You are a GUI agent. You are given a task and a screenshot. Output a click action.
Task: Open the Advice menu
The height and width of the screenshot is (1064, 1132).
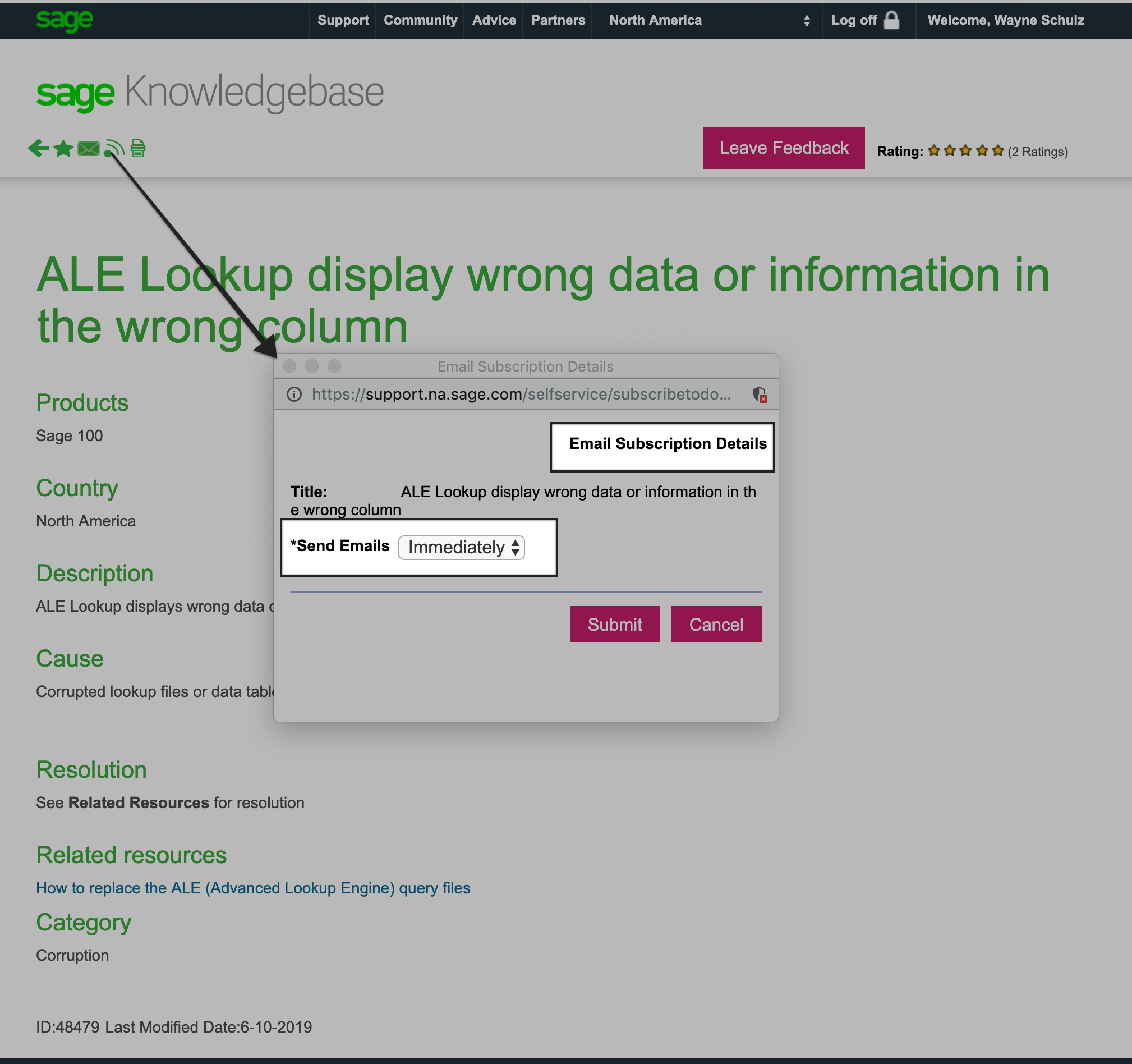click(494, 21)
